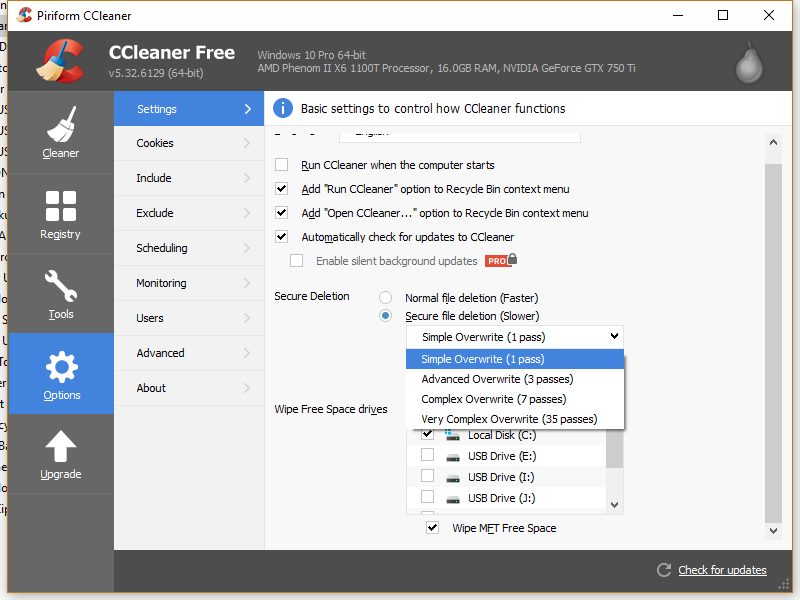The height and width of the screenshot is (600, 800).
Task: Click the drive list scrollbar thumb
Action: [615, 448]
